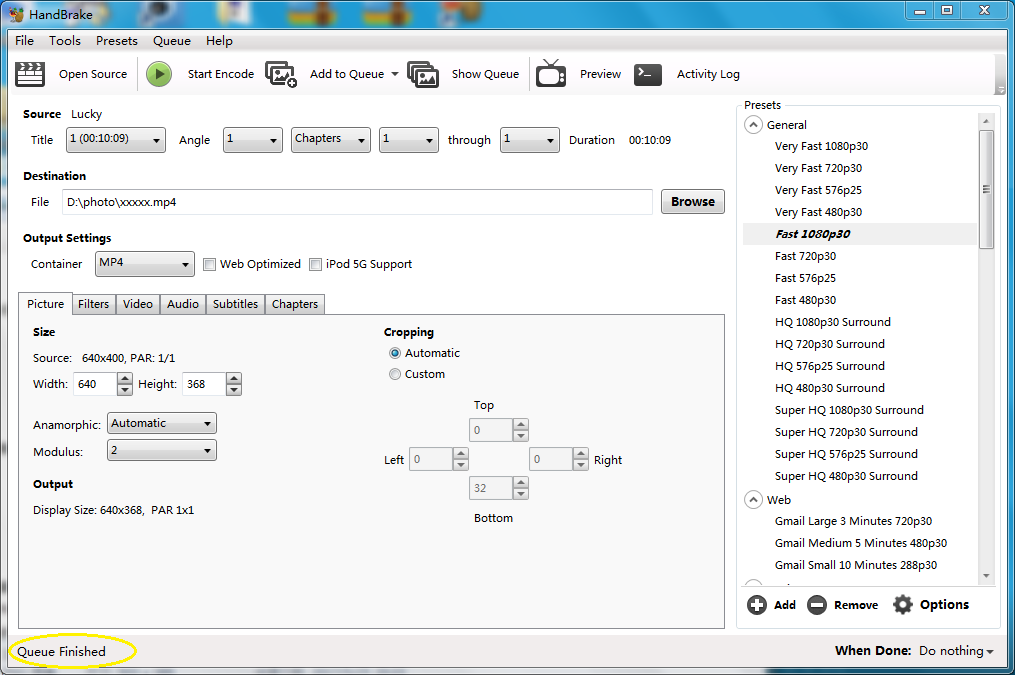Collapse the General presets group

[x=753, y=124]
